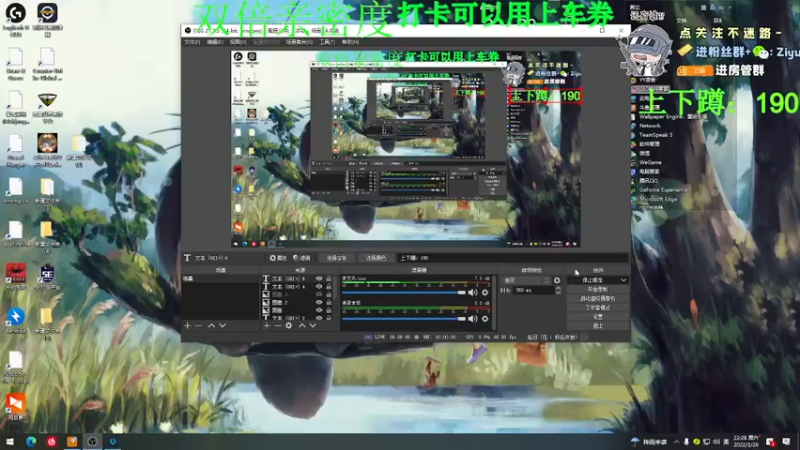The image size is (800, 450).
Task: Open red music app on taskbar
Action: (52, 441)
